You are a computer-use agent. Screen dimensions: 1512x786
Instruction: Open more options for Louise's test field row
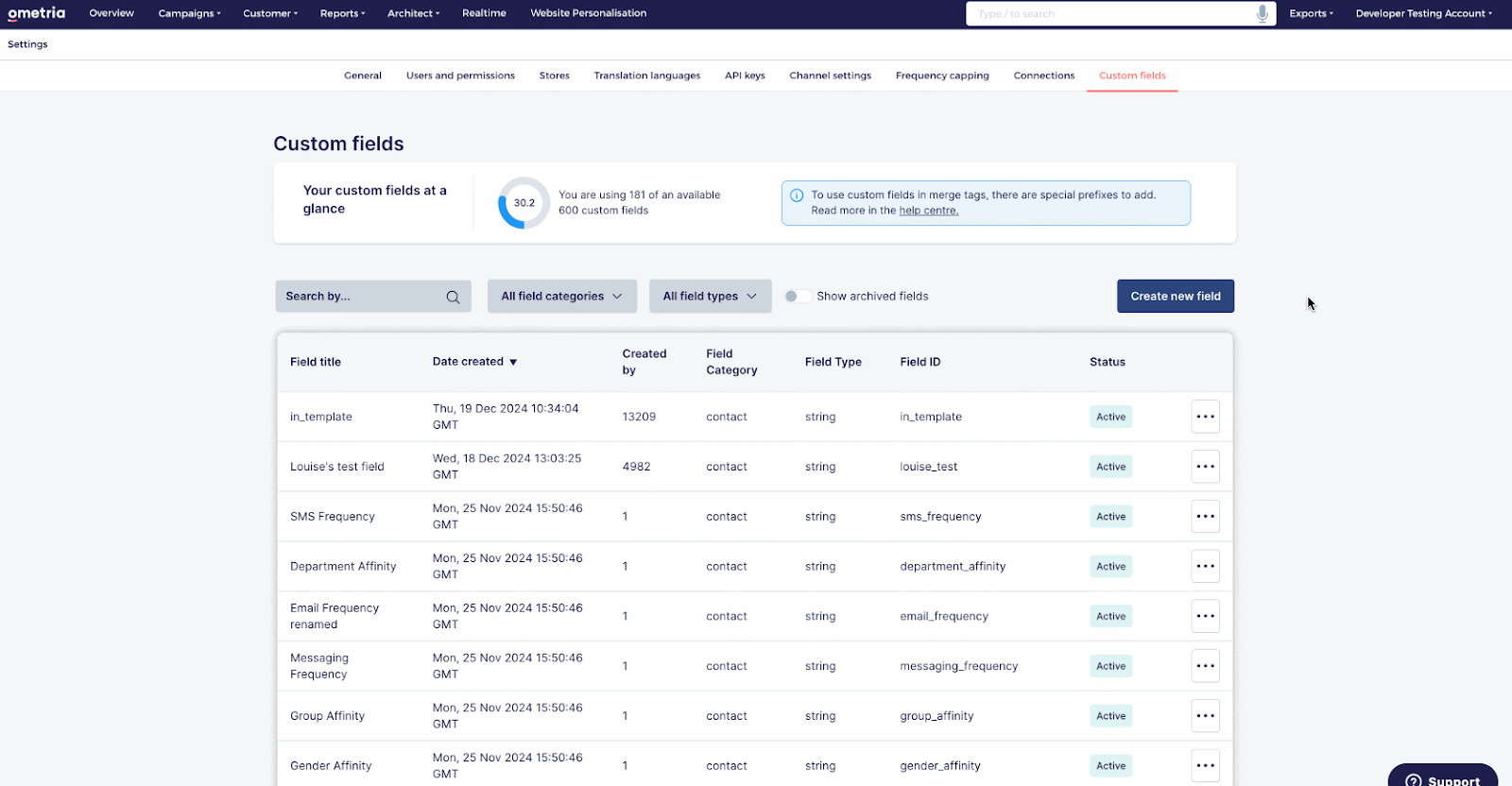(1205, 467)
